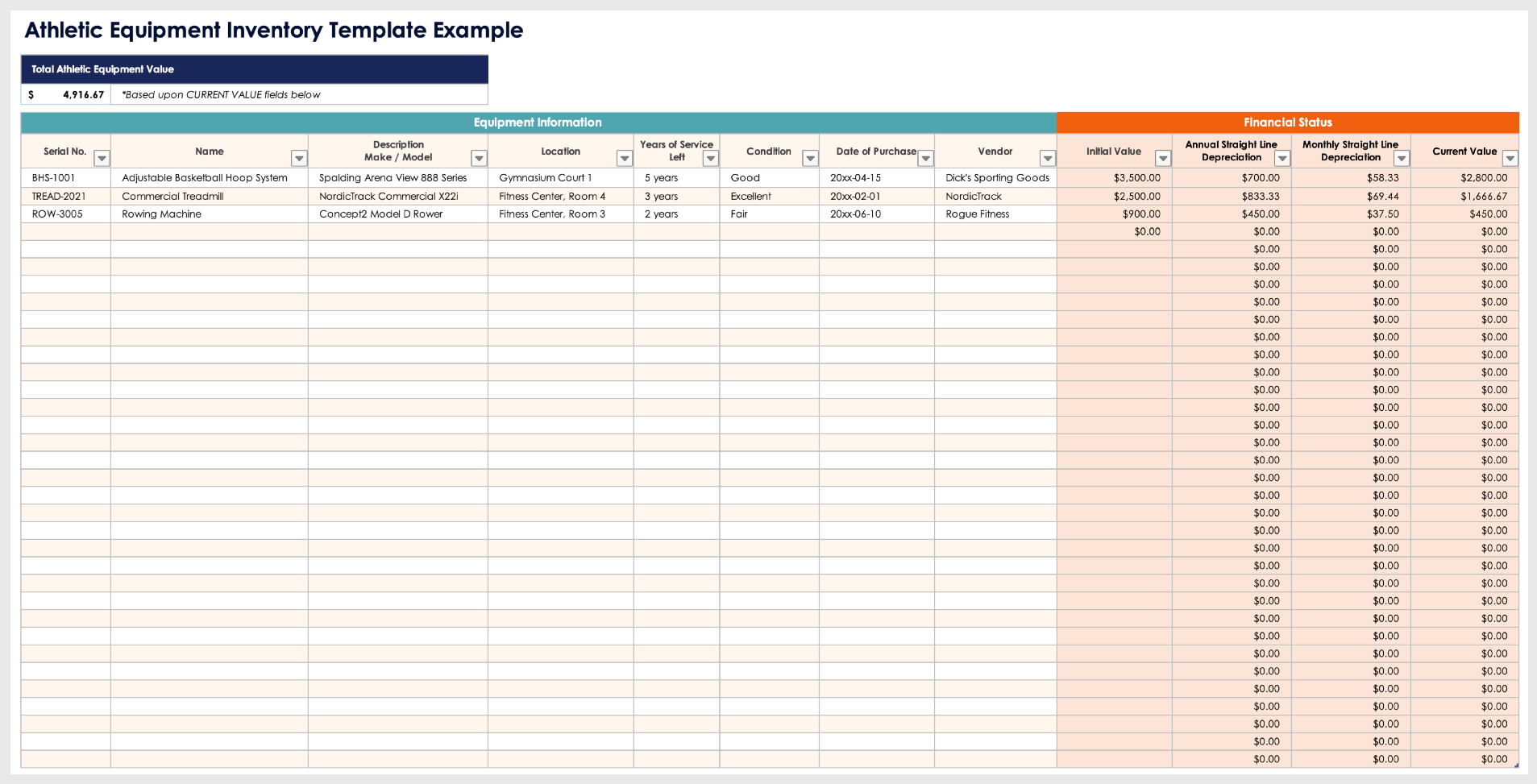The image size is (1537, 784).
Task: Open the Monthly Straight Line Depreciation filter
Action: point(1402,159)
